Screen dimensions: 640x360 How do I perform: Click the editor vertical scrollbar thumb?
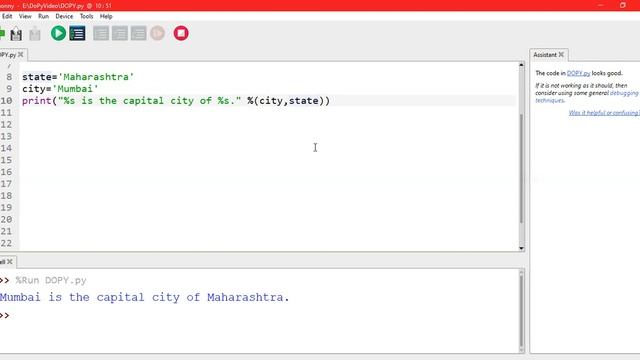521,168
